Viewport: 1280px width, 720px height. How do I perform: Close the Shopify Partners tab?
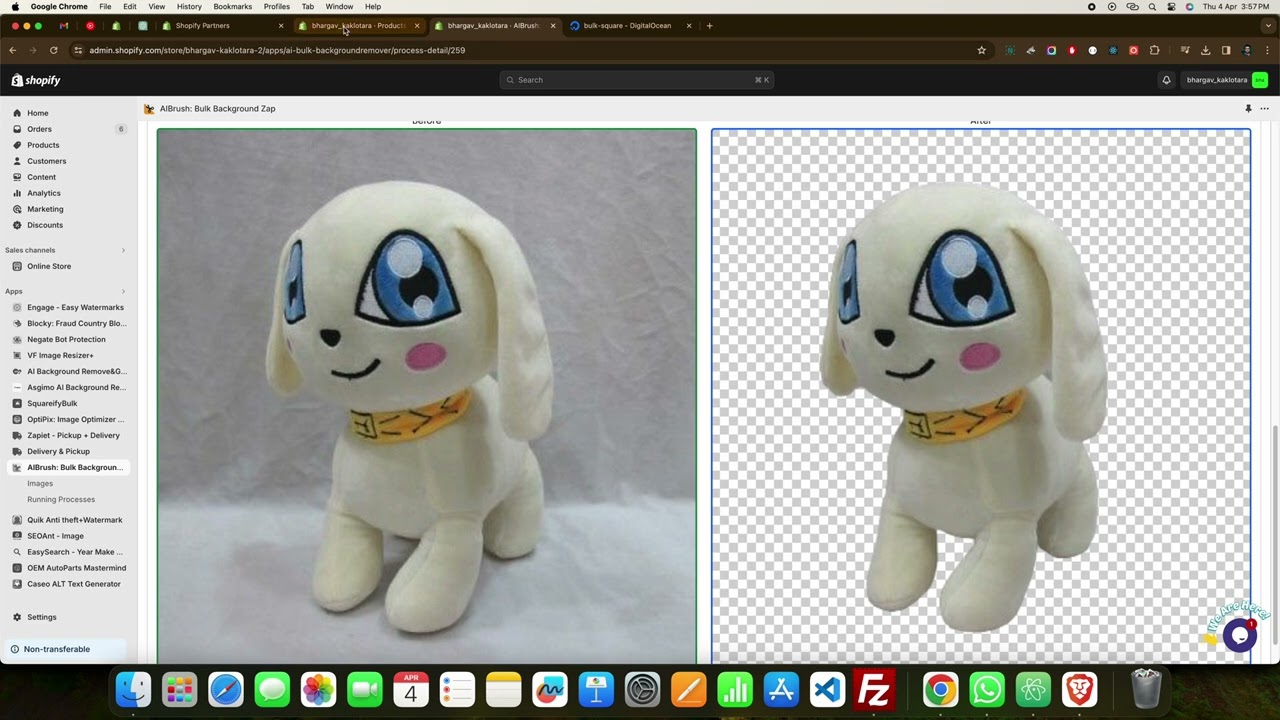click(281, 25)
